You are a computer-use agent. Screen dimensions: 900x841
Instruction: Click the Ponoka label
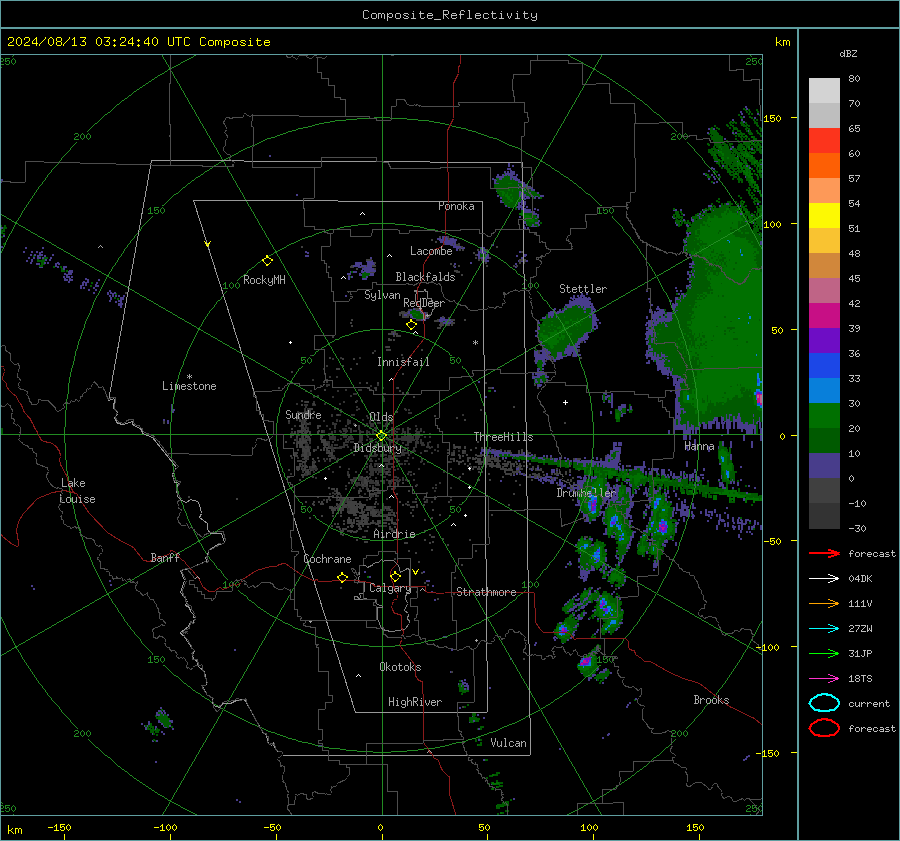point(456,206)
